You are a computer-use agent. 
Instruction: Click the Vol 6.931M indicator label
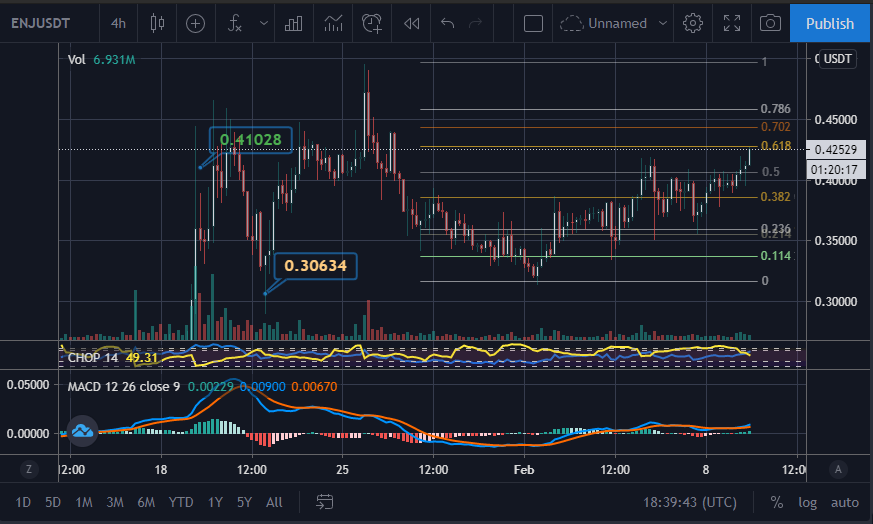[101, 60]
